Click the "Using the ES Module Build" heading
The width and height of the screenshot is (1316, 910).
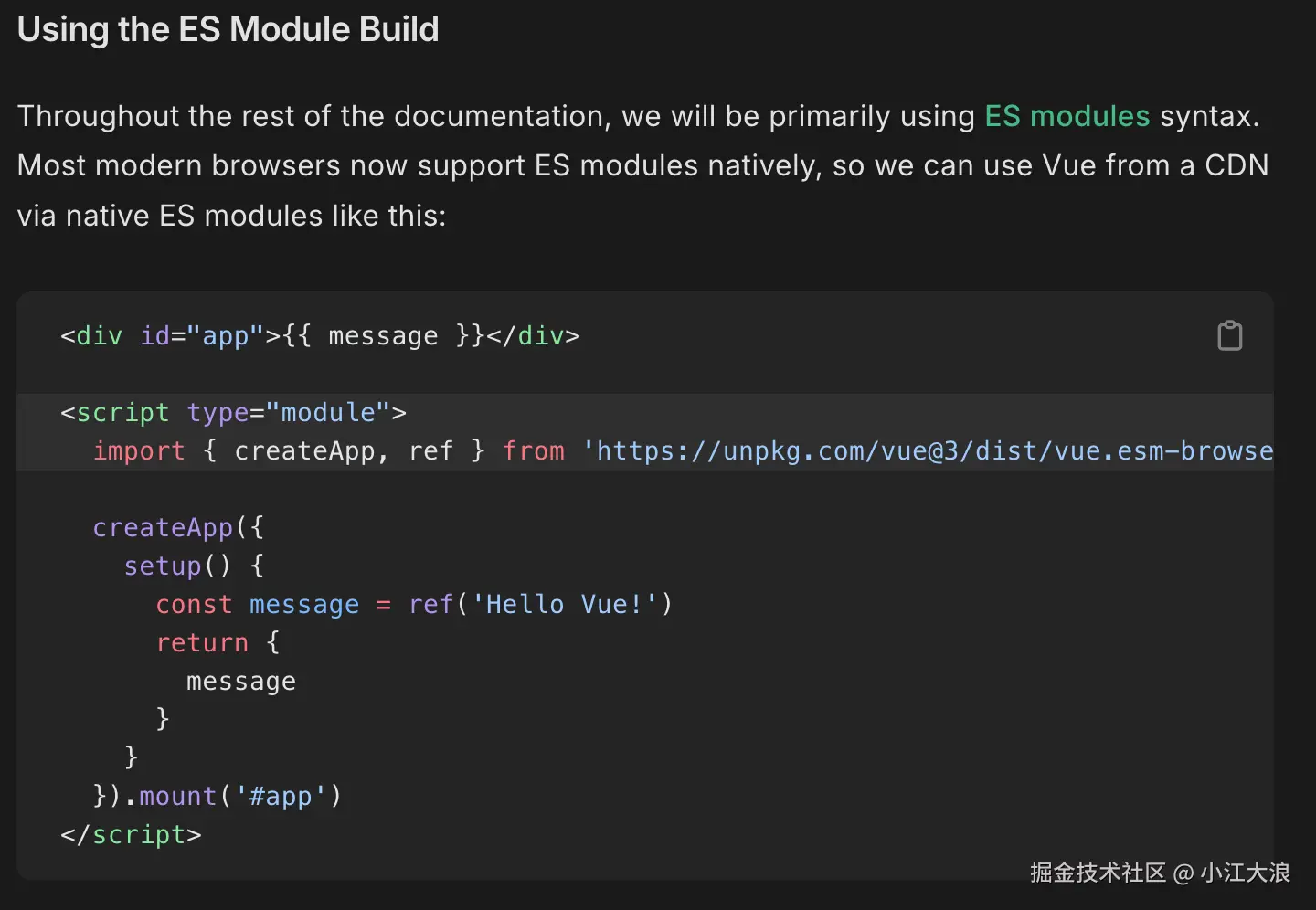(x=228, y=29)
